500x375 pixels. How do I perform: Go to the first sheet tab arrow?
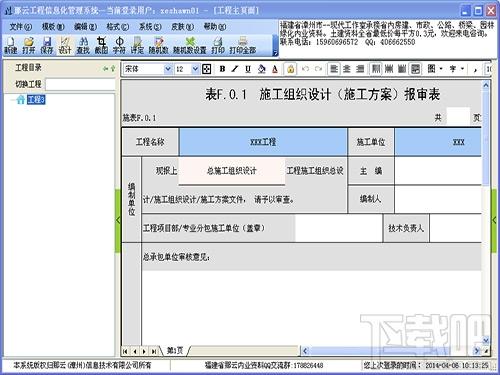[125, 351]
